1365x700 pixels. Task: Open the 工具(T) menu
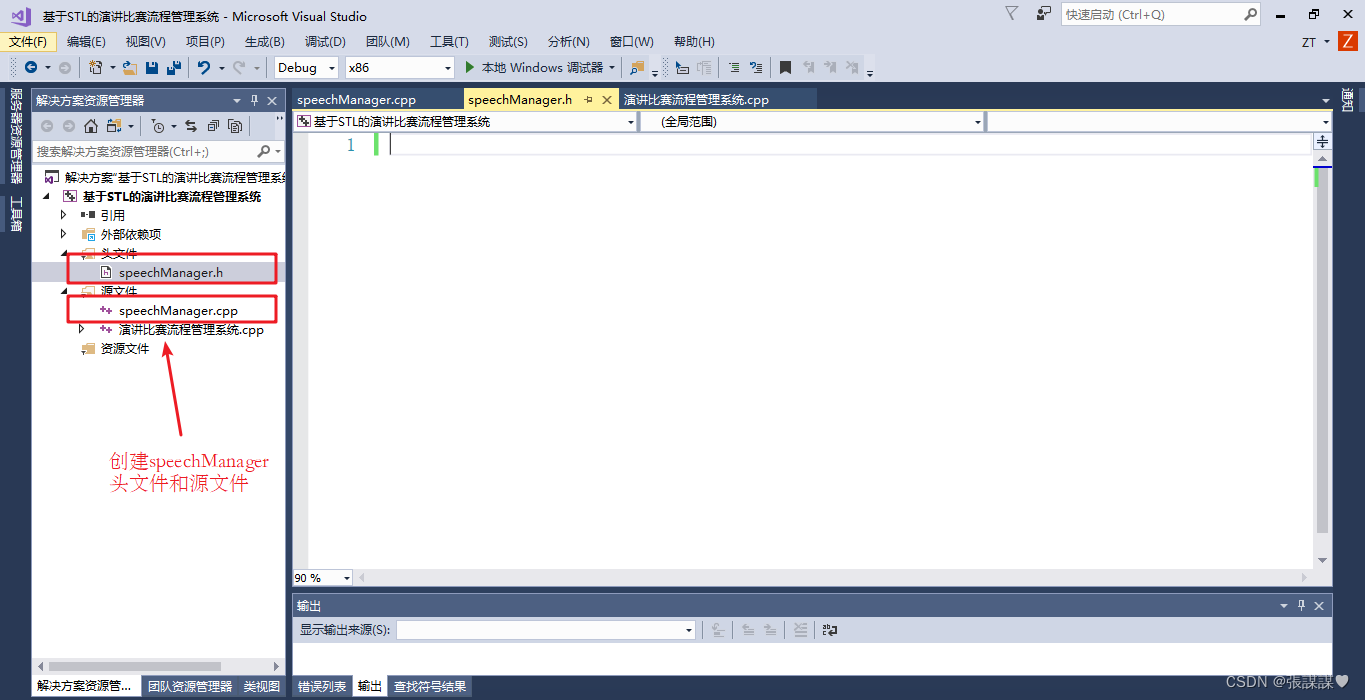449,41
